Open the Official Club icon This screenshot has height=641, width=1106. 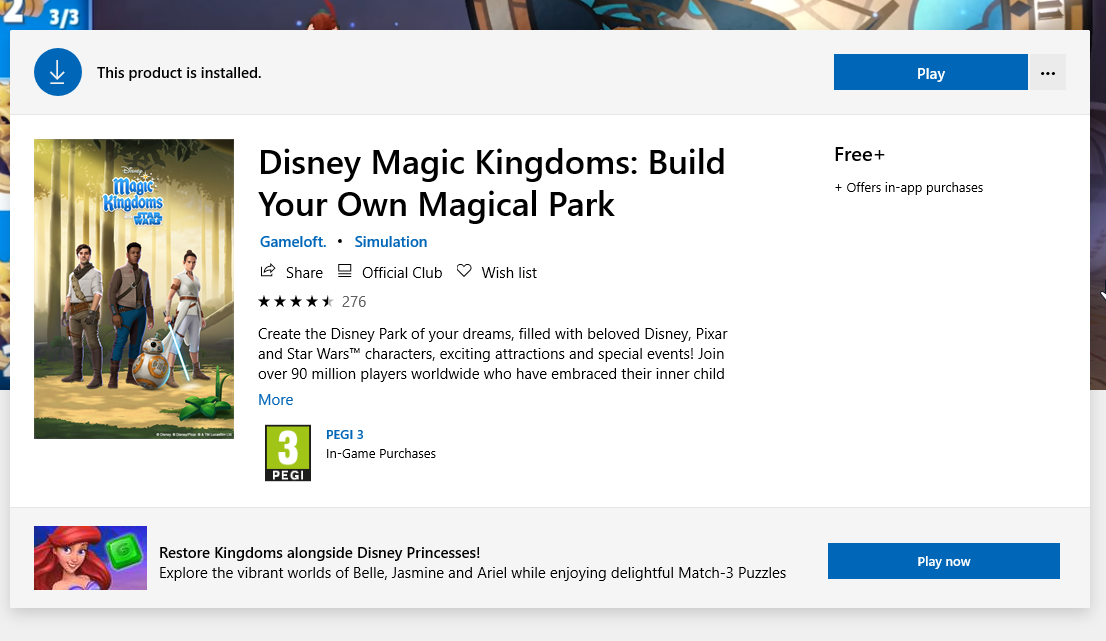(x=345, y=272)
